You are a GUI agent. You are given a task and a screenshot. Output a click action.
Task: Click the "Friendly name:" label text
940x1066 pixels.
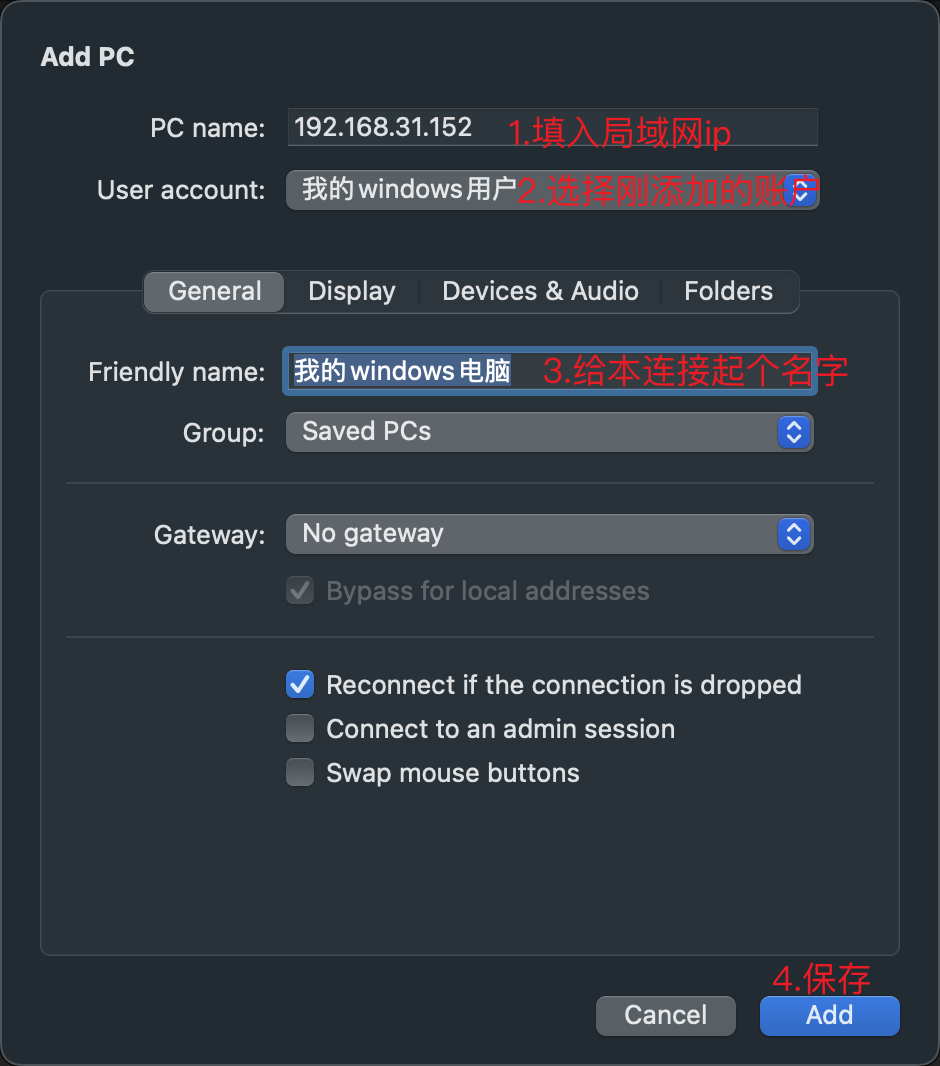point(176,372)
